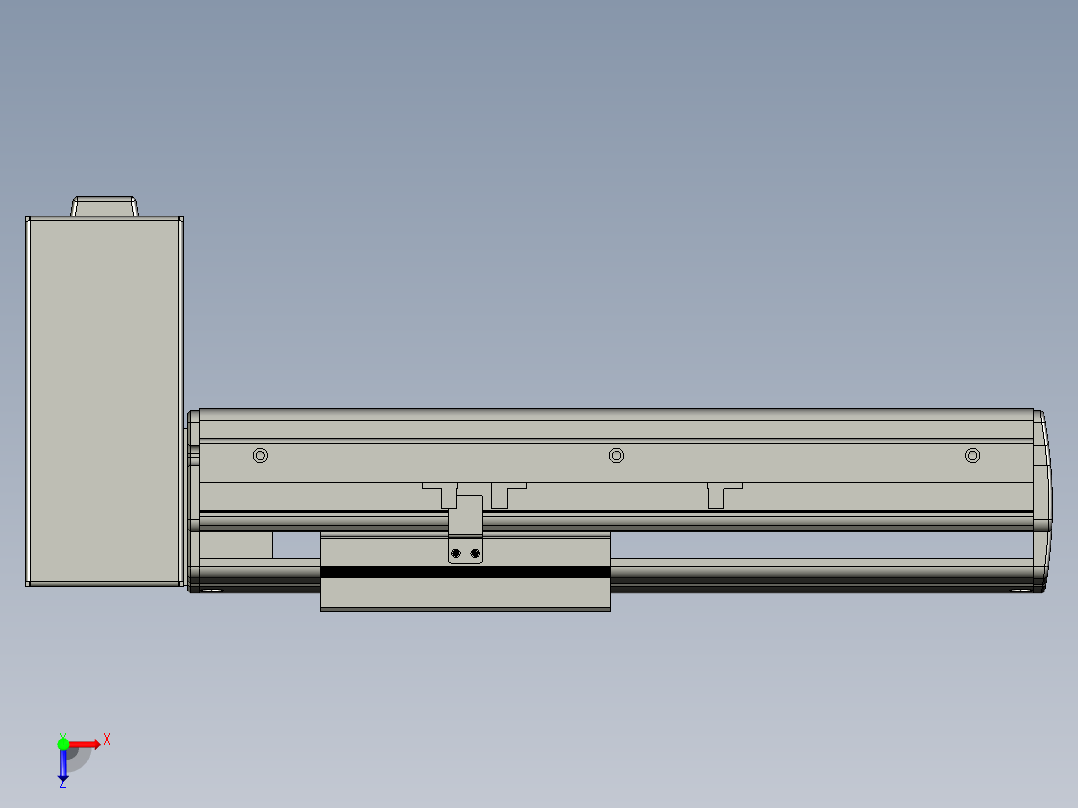Select the rounded right end cap of the actuator

click(x=1043, y=501)
